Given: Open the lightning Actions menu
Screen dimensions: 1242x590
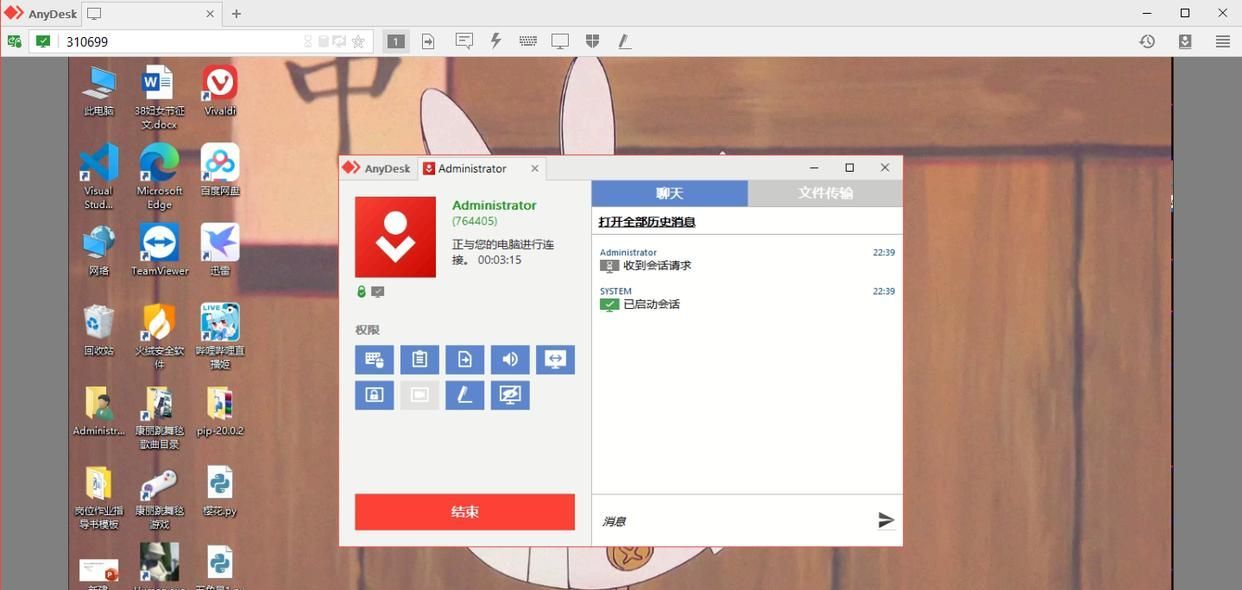Looking at the screenshot, I should (x=496, y=41).
